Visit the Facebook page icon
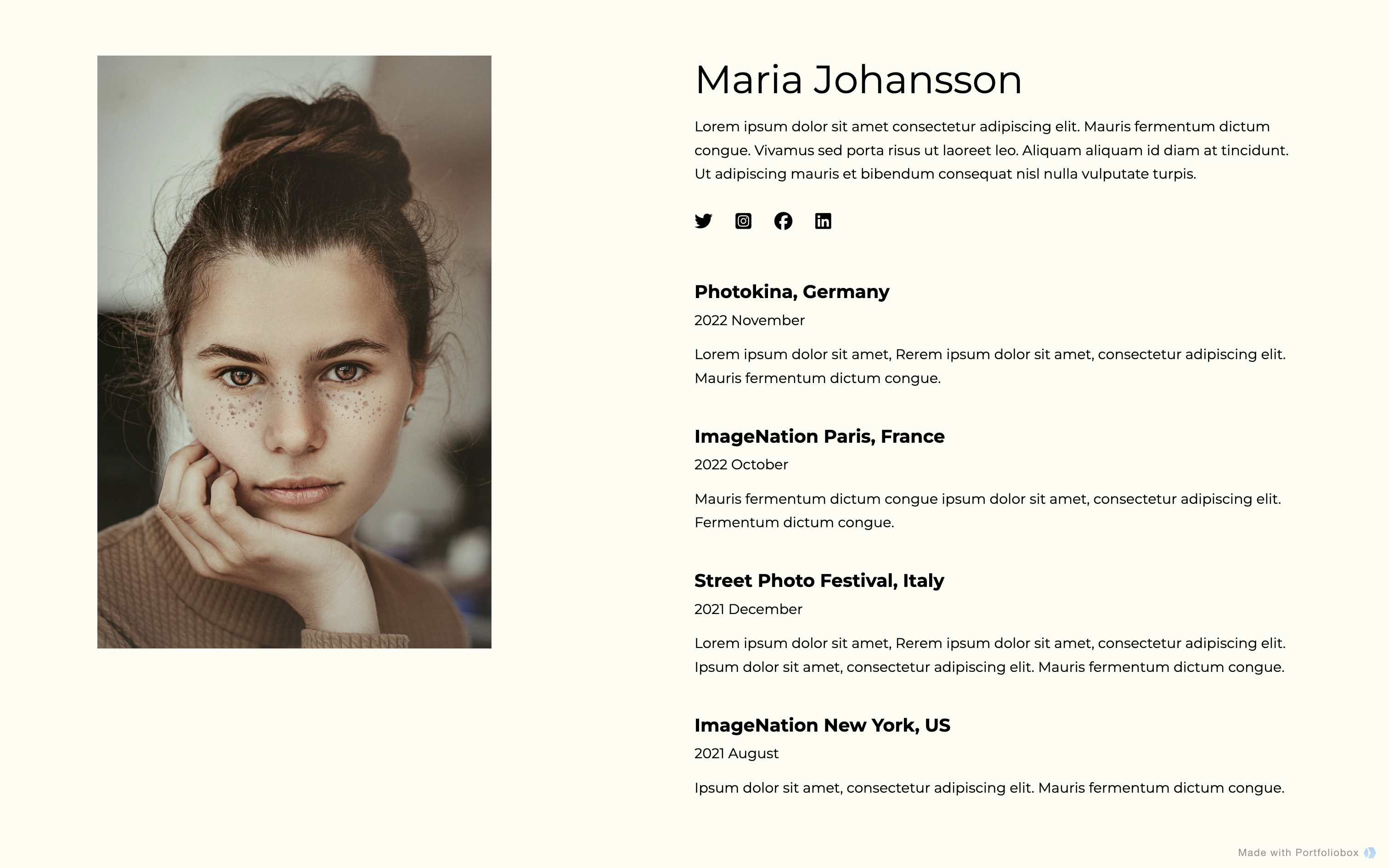The image size is (1389, 868). coord(783,221)
